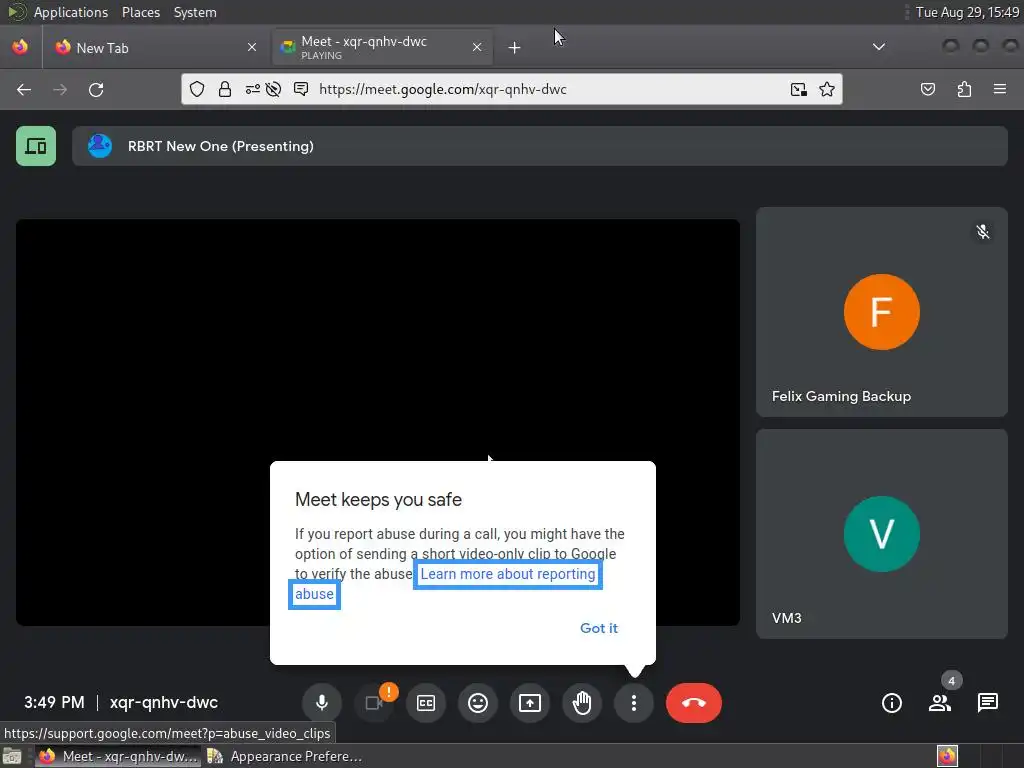Click the show desktop icon in taskbar
Image resolution: width=1024 pixels, height=768 pixels.
pyautogui.click(x=12, y=756)
